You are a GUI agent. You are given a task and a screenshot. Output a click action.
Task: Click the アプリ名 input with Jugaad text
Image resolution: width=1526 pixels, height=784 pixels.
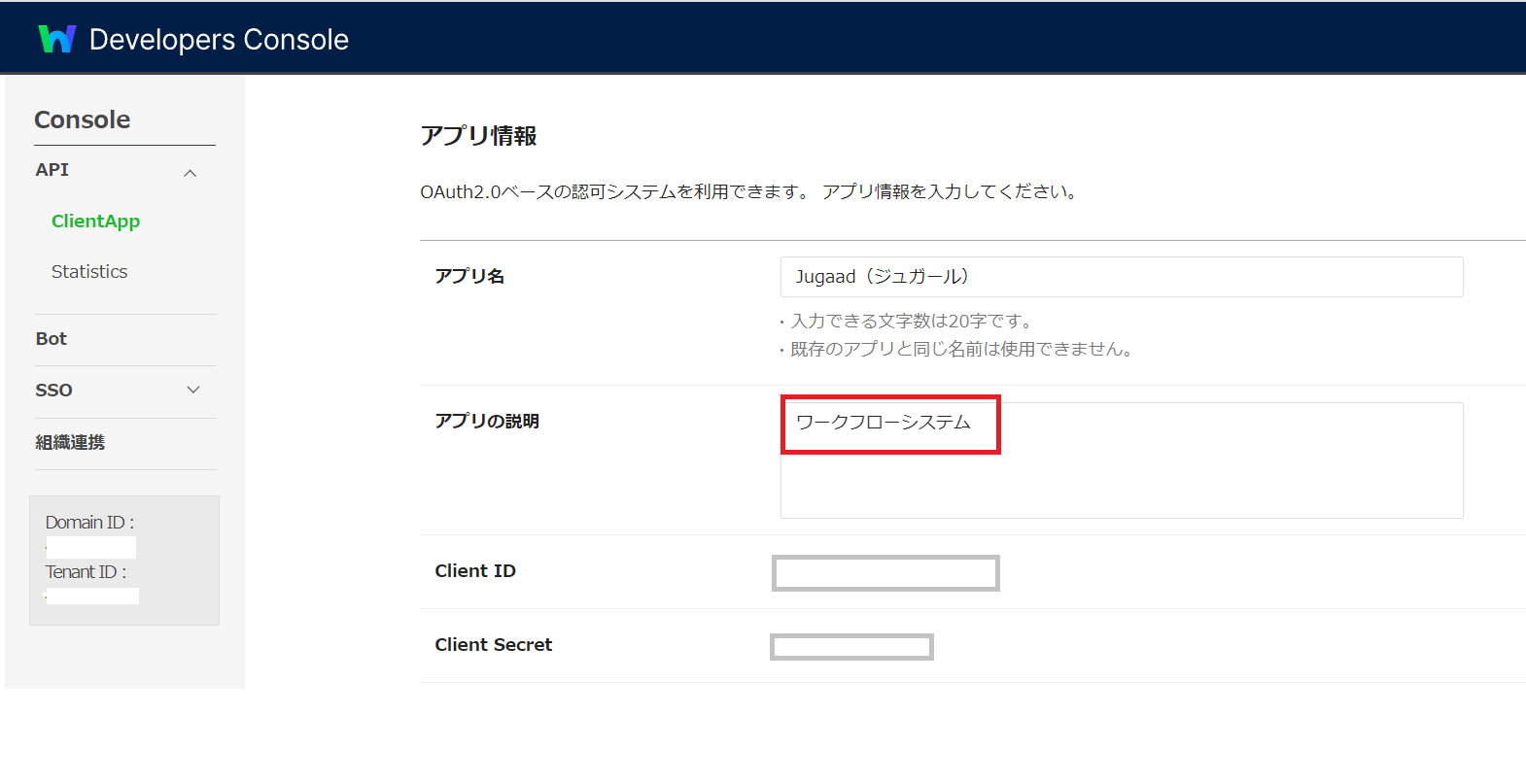(x=1122, y=277)
